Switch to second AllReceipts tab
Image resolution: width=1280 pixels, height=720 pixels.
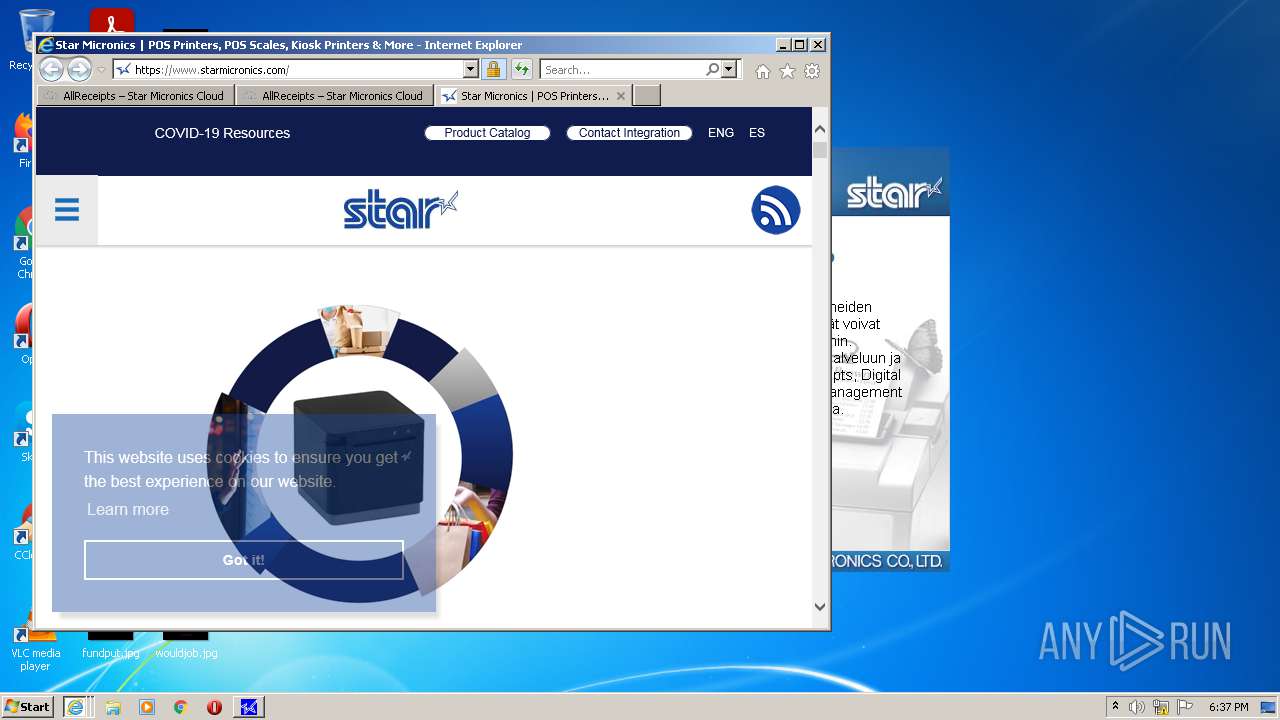click(335, 96)
